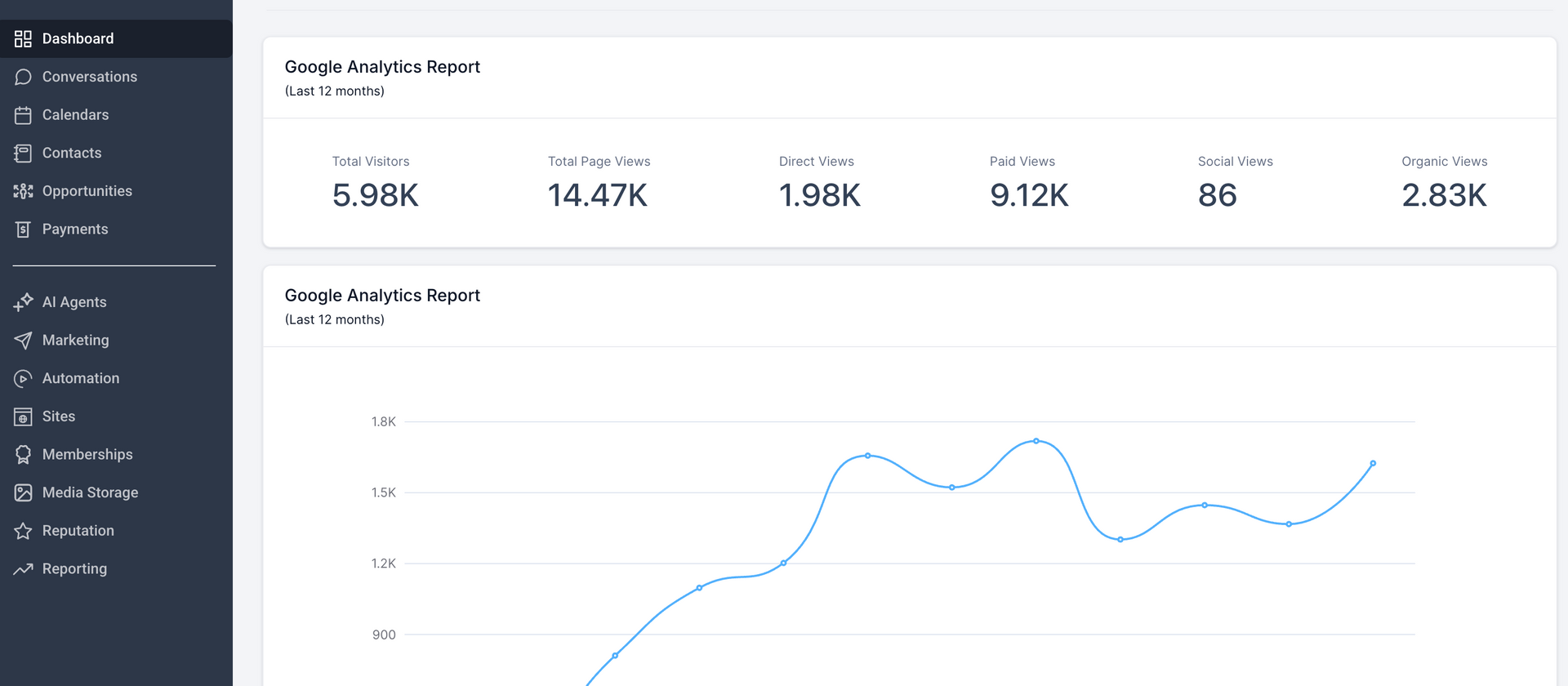Select the Sites menu item
Screen dimensions: 1568x686
coord(116,416)
